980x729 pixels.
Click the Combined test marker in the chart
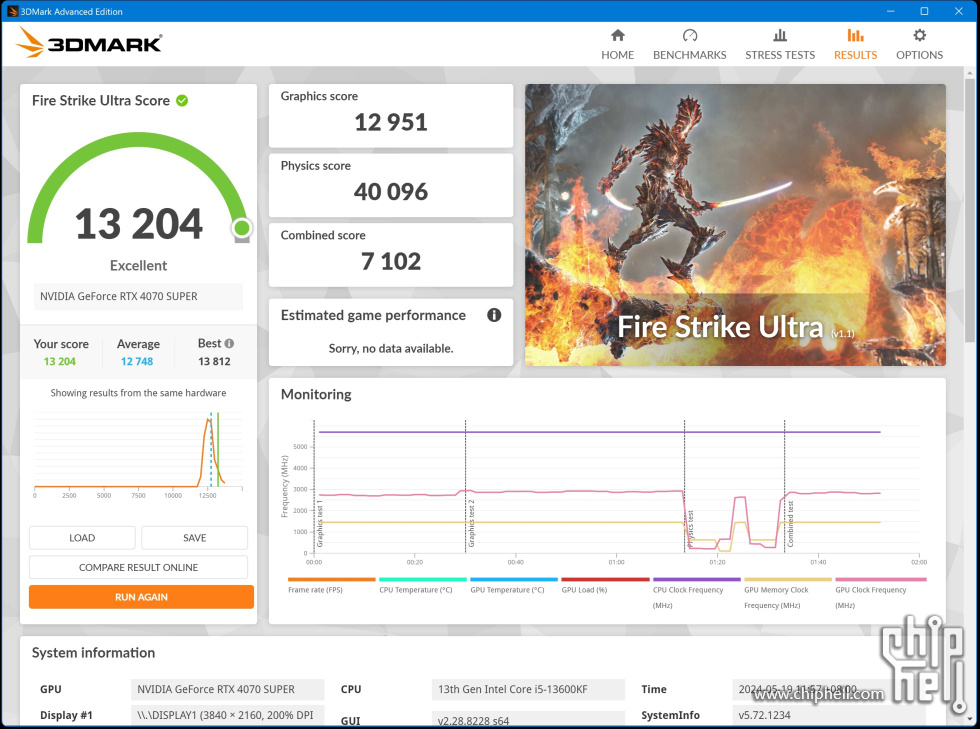pyautogui.click(x=790, y=524)
